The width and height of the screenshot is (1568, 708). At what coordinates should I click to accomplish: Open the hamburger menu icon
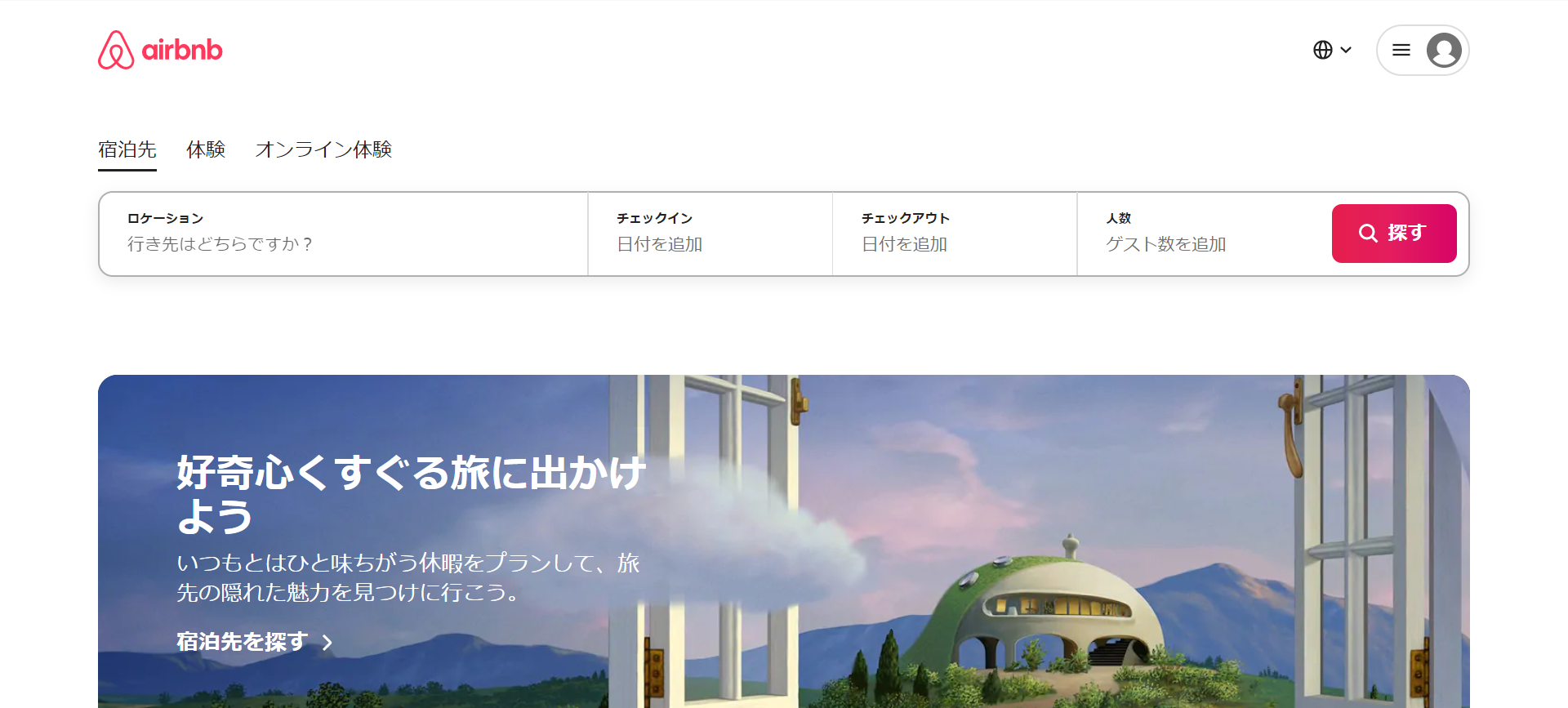click(1401, 50)
